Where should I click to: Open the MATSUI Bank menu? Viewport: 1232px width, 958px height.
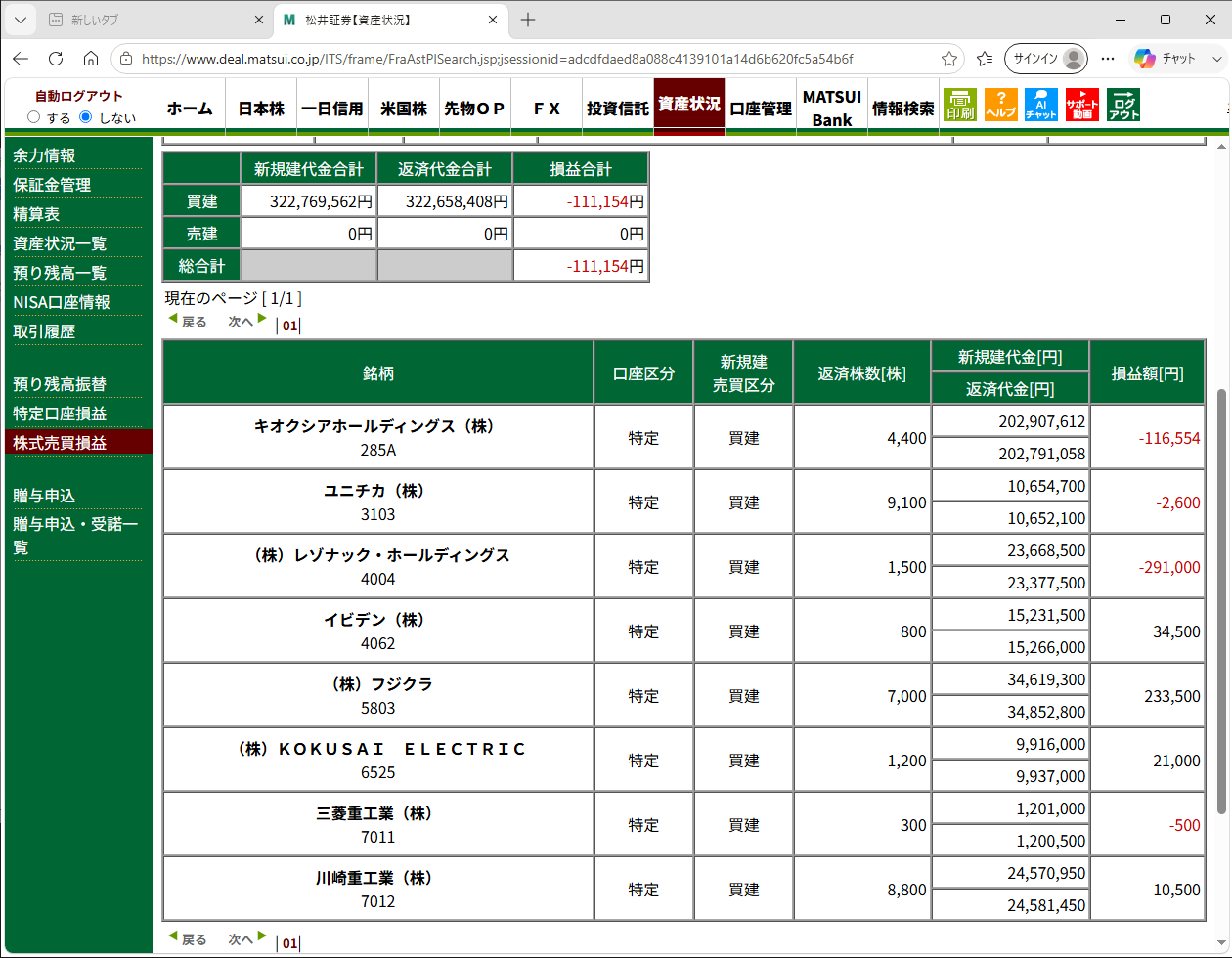(x=832, y=108)
